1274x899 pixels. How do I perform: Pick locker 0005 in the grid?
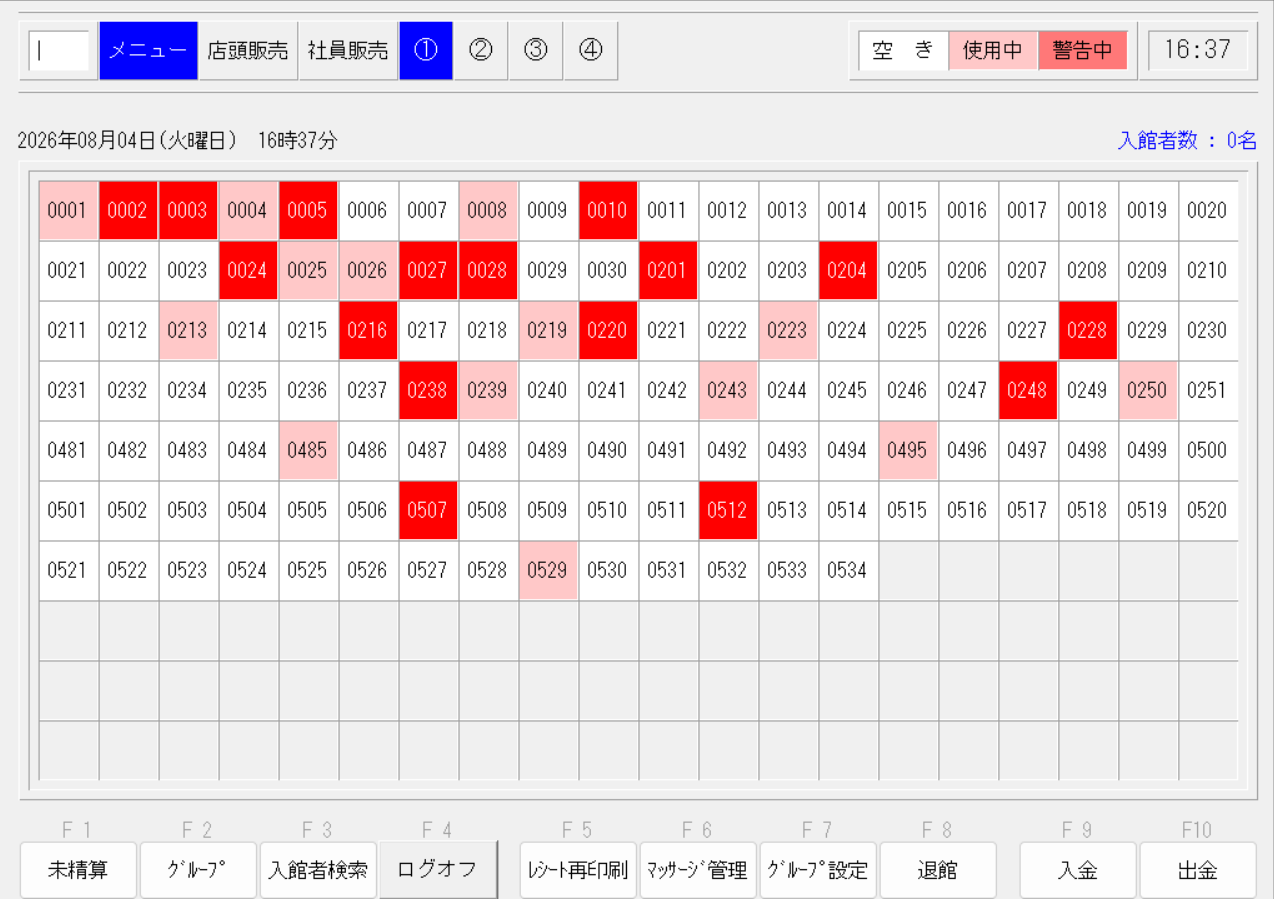coord(308,211)
